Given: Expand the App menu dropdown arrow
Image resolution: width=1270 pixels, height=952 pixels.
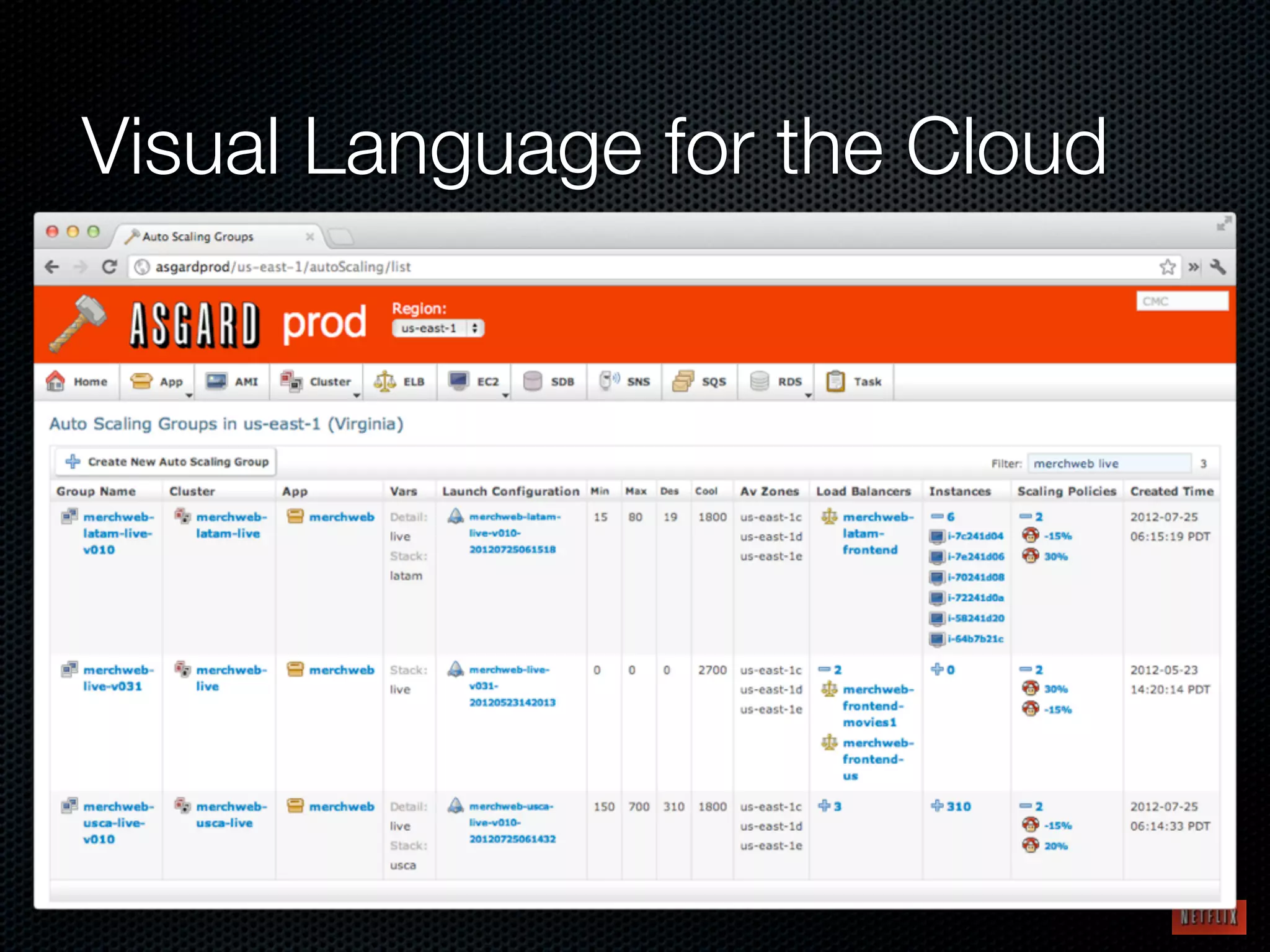Looking at the screenshot, I should tap(189, 395).
